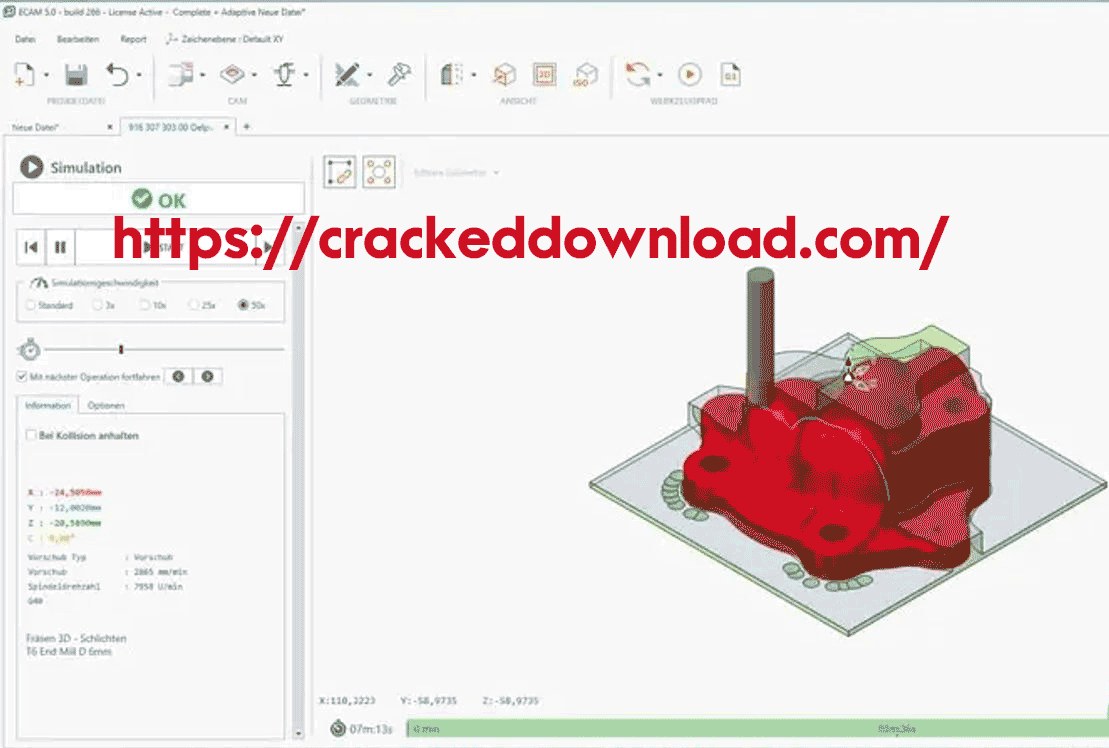Switch to the Optionen tab

[105, 406]
